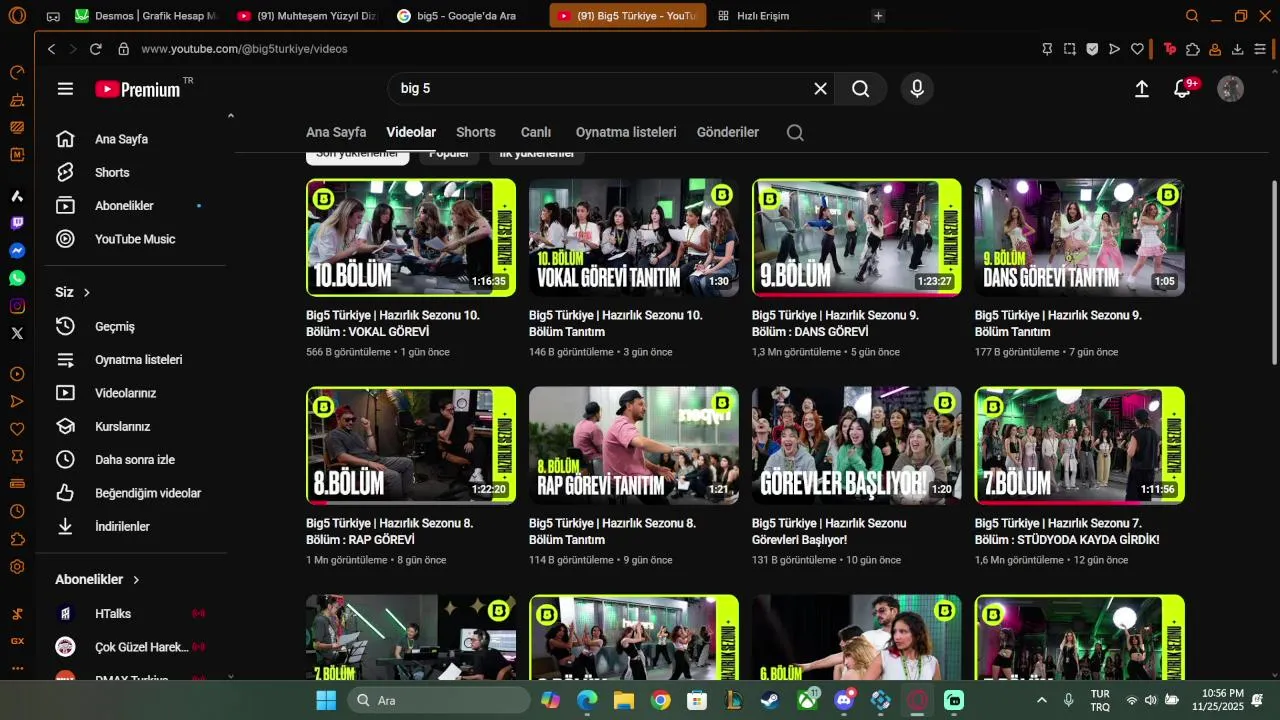
Task: Go back to the previous page
Action: [x=52, y=49]
